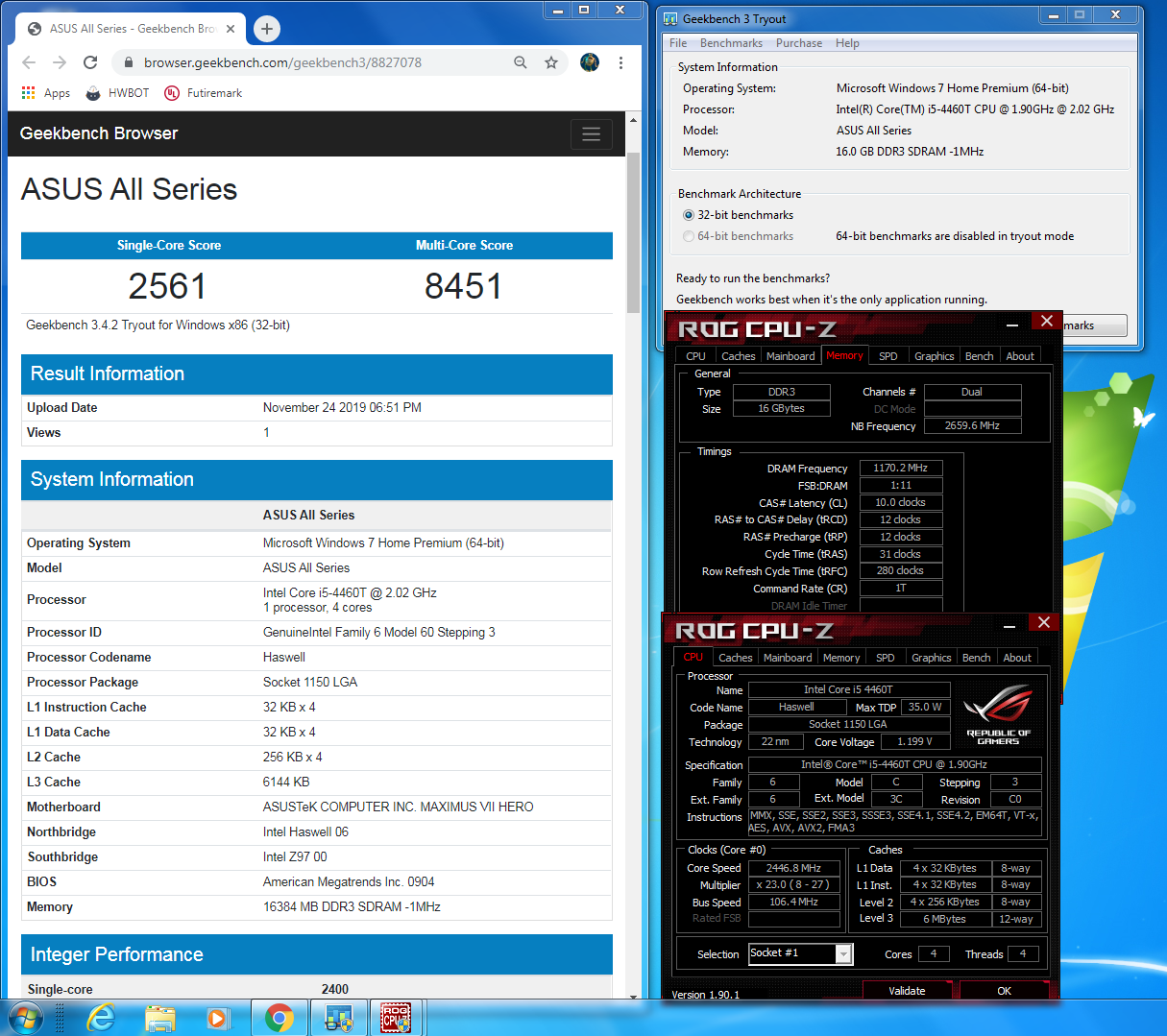Click the DRAM Frequency value 1170.2 MHz
1167x1036 pixels.
point(900,469)
